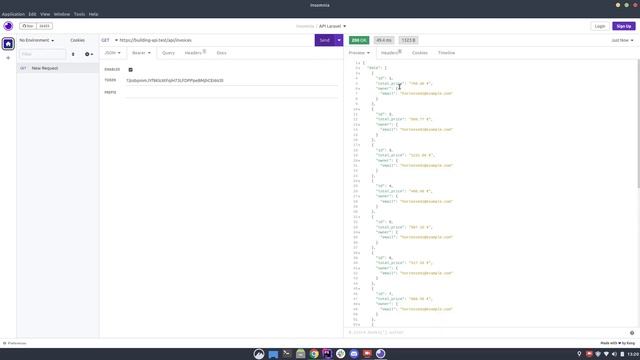Click the plus icon in left rail
This screenshot has width=640, height=360.
click(x=8, y=58)
